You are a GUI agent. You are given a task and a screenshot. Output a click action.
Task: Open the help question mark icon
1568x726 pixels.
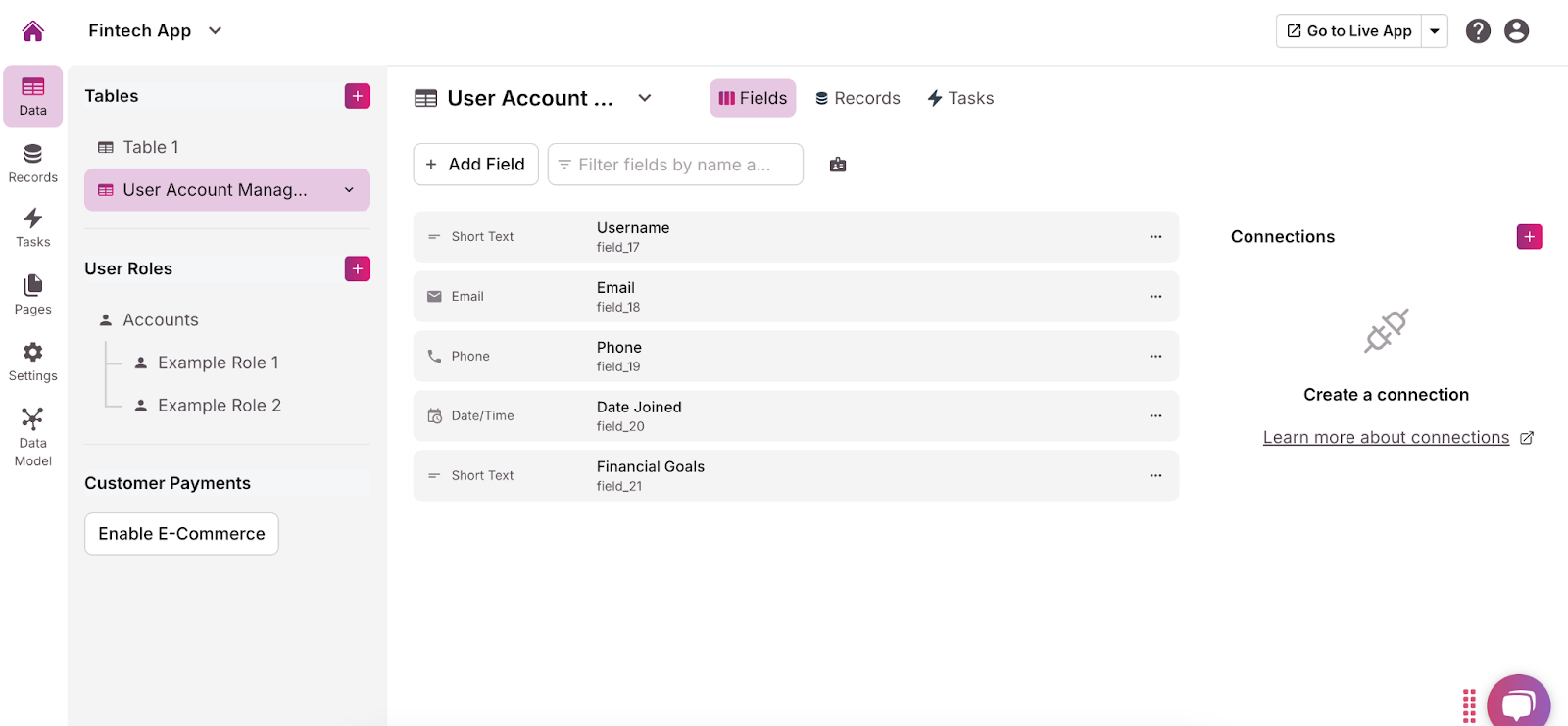pyautogui.click(x=1478, y=31)
